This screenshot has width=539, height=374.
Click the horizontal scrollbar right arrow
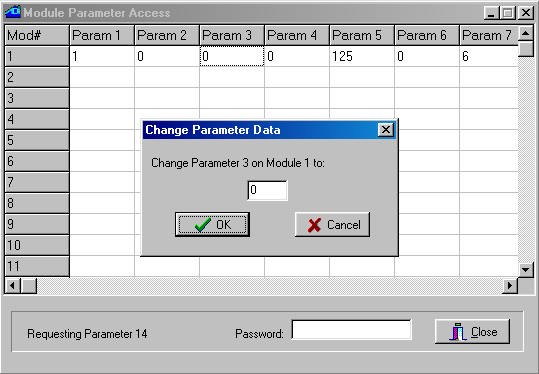[x=510, y=285]
